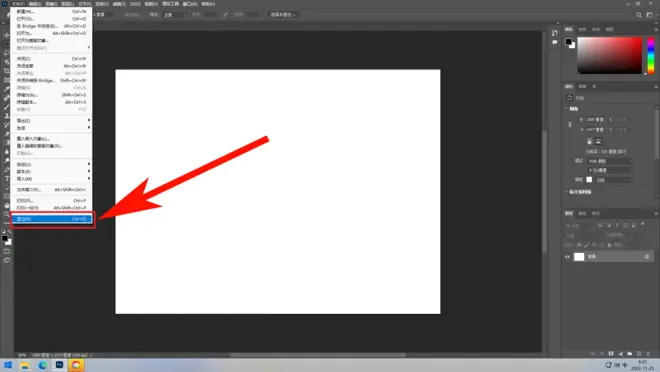Add layer mask icon in Layers footer
Image resolution: width=660 pixels, height=372 pixels.
[x=611, y=353]
